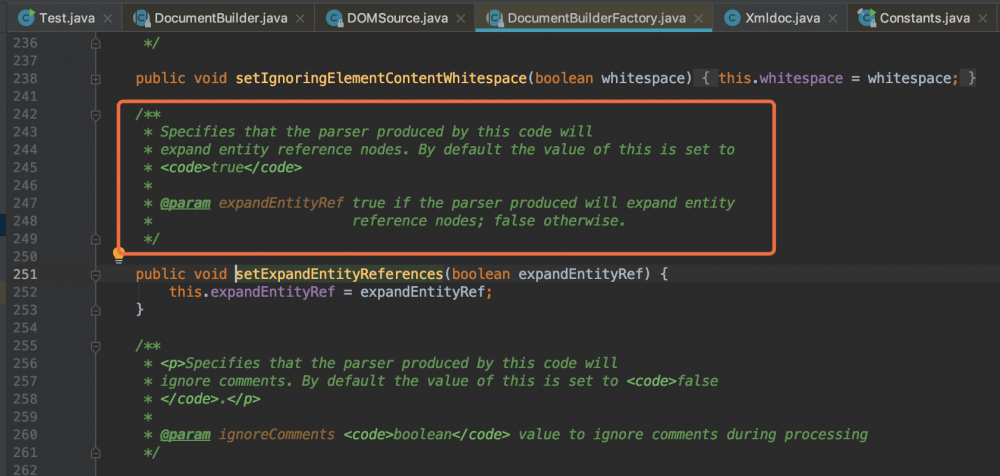The width and height of the screenshot is (1000, 476).
Task: Click the yellow lightbulb quick-fix icon
Action: 118,254
